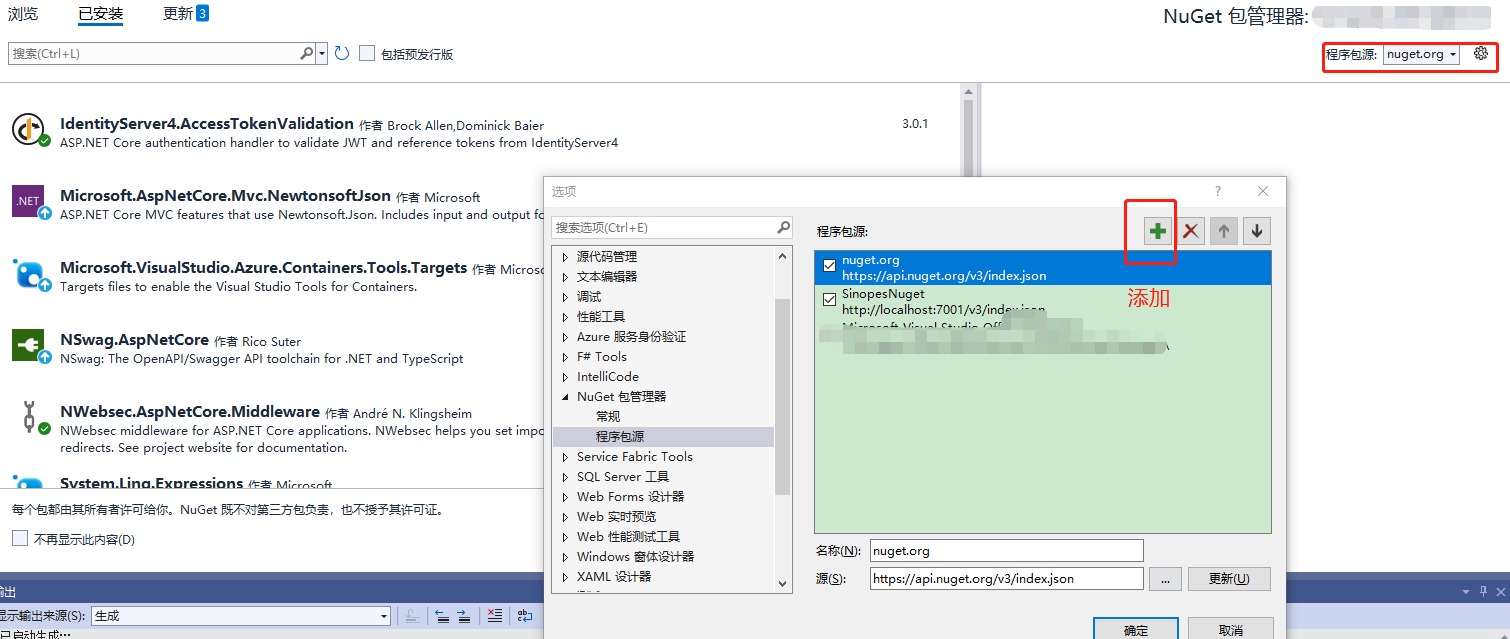
Task: Open NuGet settings gear icon
Action: tap(1481, 54)
